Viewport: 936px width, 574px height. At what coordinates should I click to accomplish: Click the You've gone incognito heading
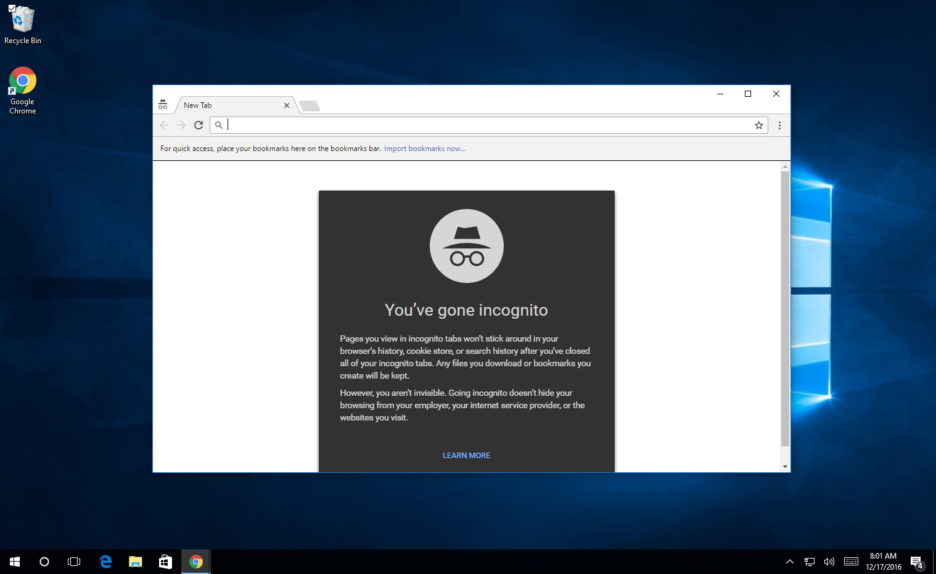pos(466,310)
